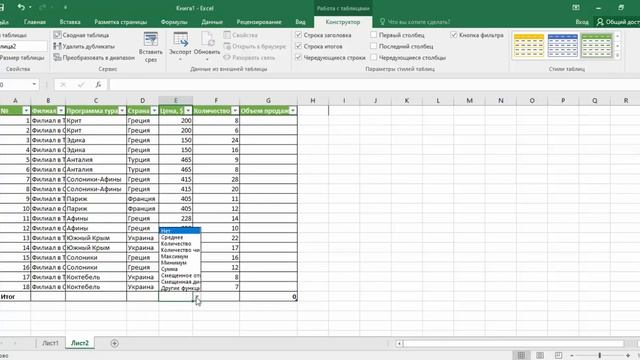Open filter dropdown on Количество header

(x=235, y=111)
